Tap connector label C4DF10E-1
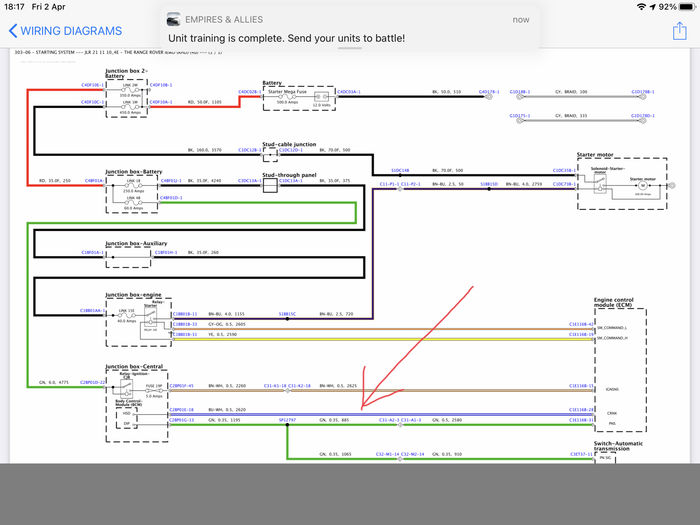The image size is (700, 525). (x=92, y=85)
